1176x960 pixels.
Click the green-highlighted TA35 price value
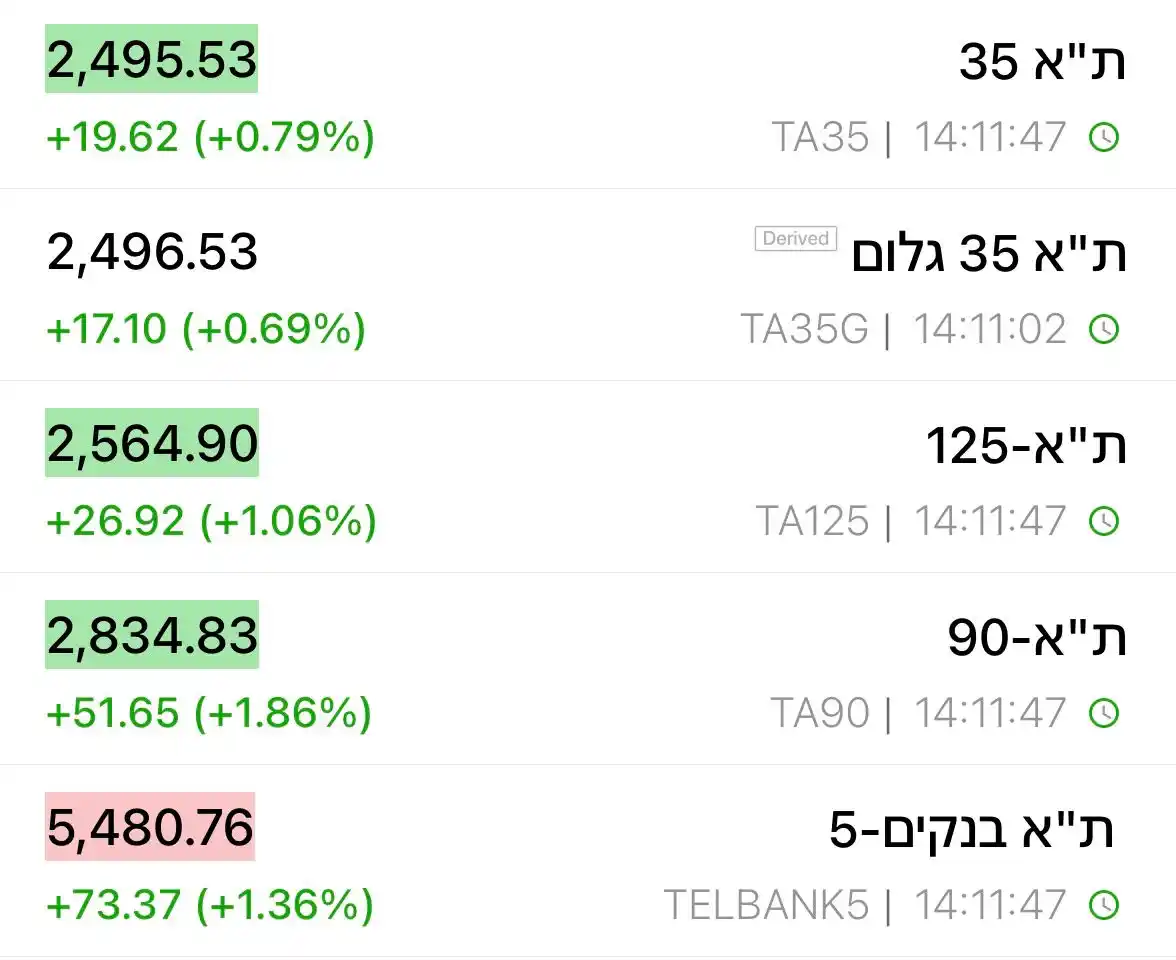[x=152, y=60]
